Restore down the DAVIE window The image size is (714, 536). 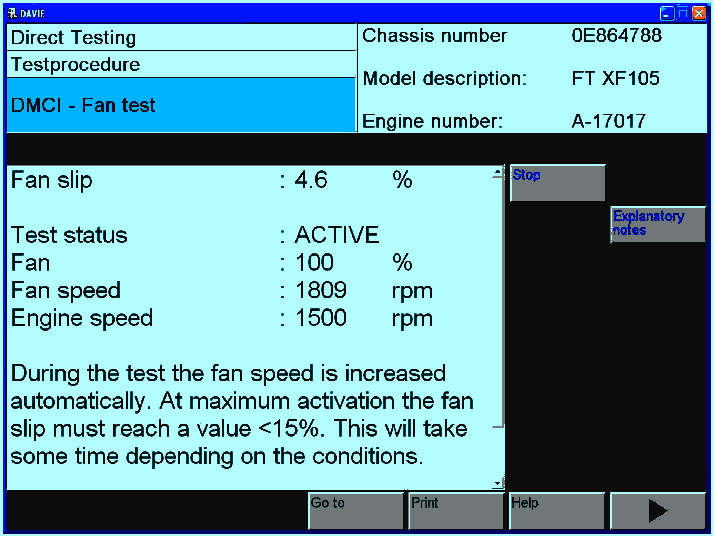point(682,12)
